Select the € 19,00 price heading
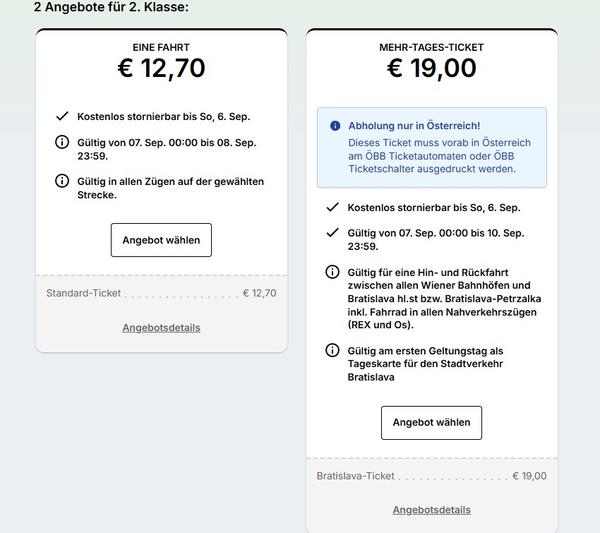Screen dimensions: 600x533 tap(431, 68)
